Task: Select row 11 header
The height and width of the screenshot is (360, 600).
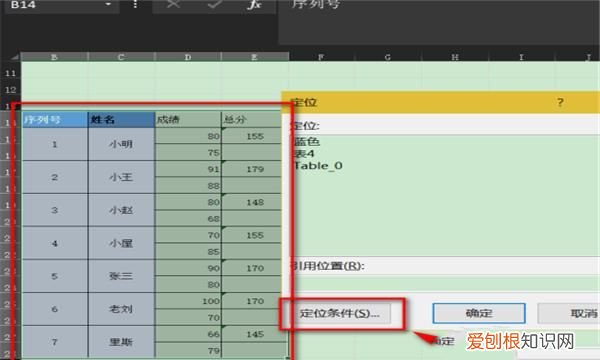Action: 10,73
